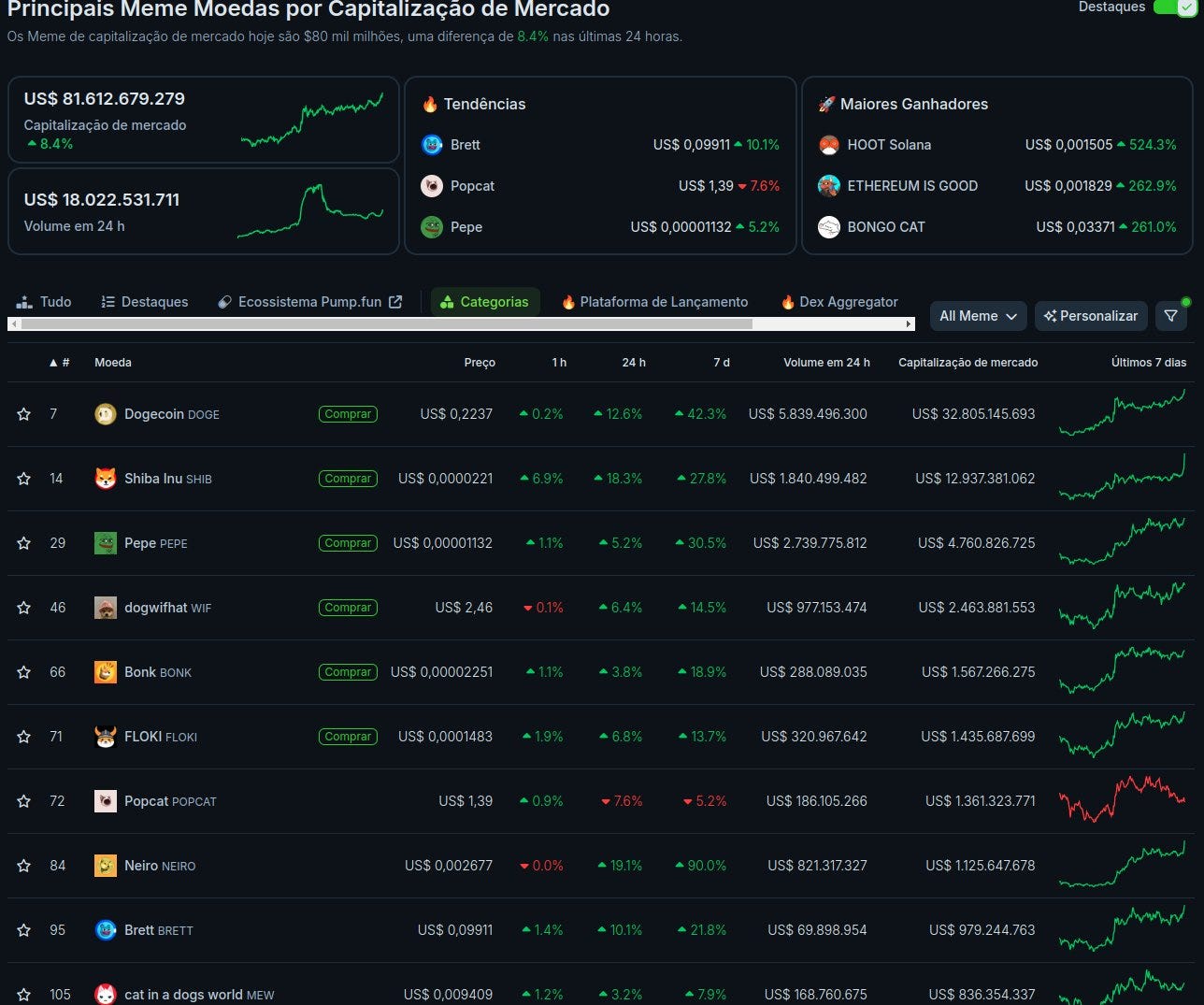Click the BONGO CAT coin icon
1204x1005 pixels.
[x=829, y=227]
